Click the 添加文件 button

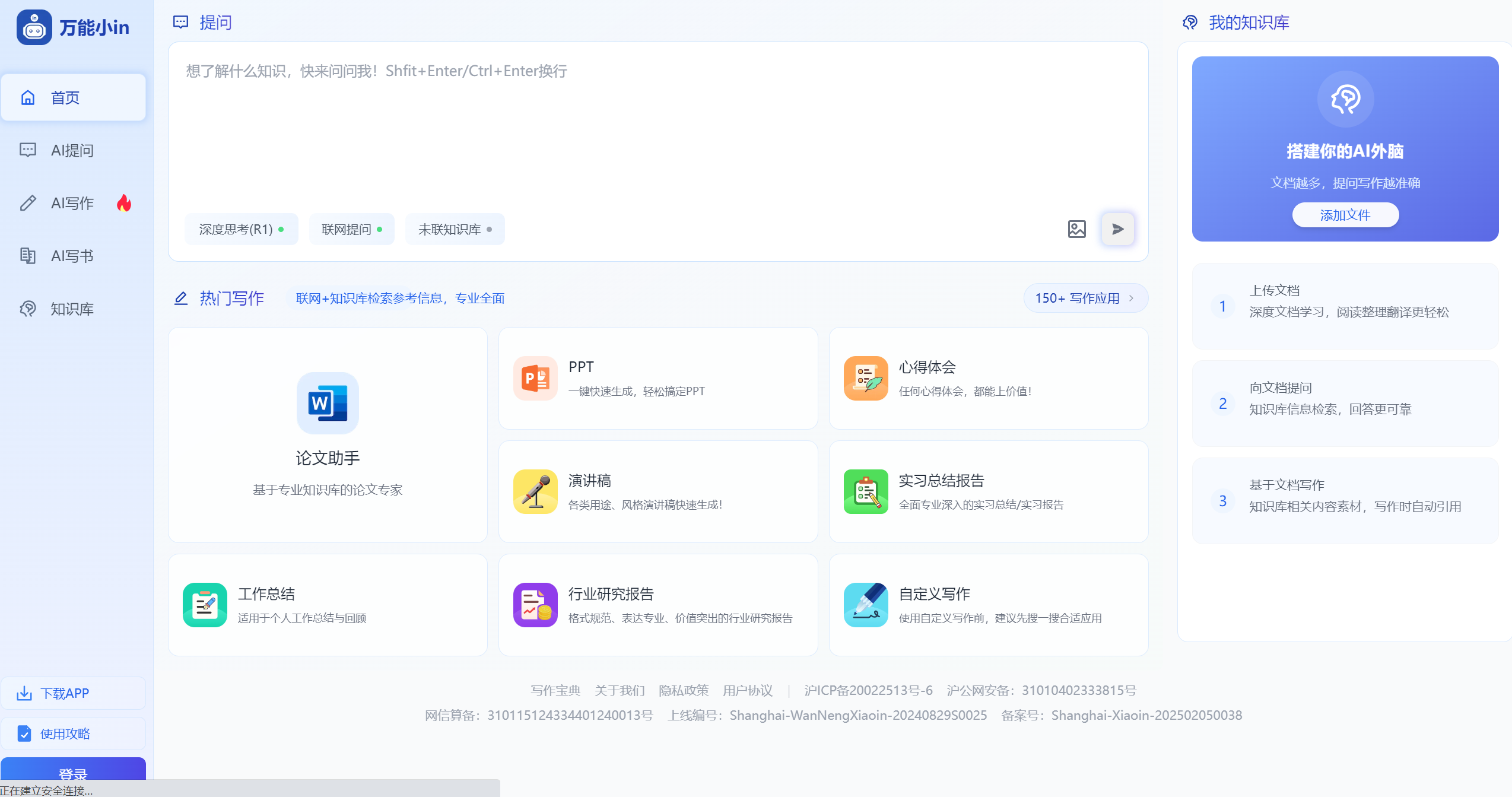(1345, 215)
